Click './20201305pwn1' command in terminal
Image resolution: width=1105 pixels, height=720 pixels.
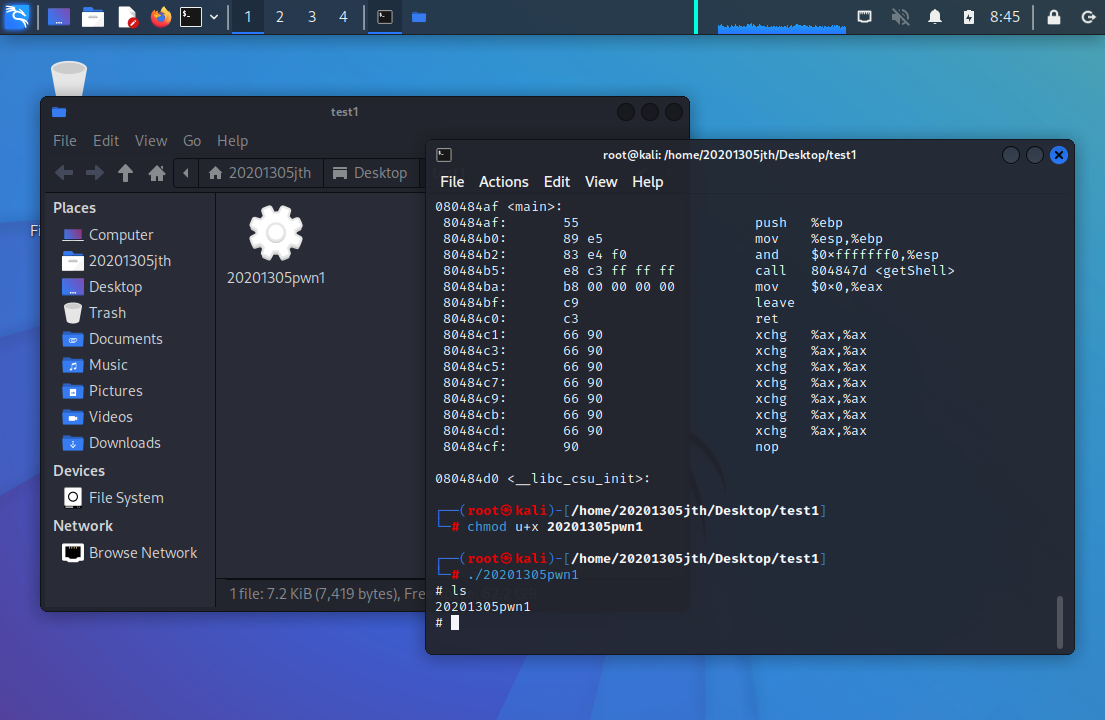click(522, 575)
